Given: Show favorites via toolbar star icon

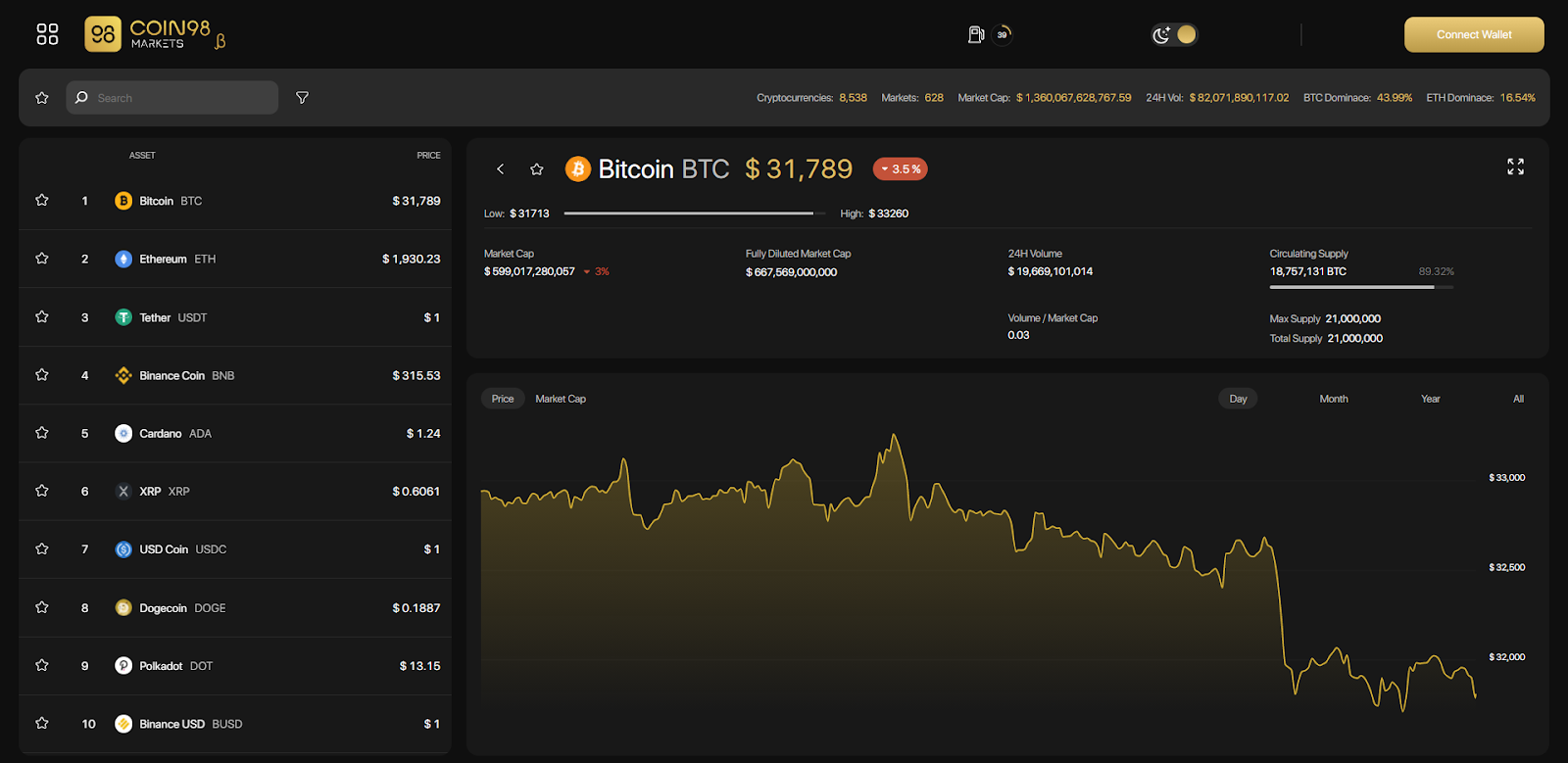Looking at the screenshot, I should click(42, 98).
